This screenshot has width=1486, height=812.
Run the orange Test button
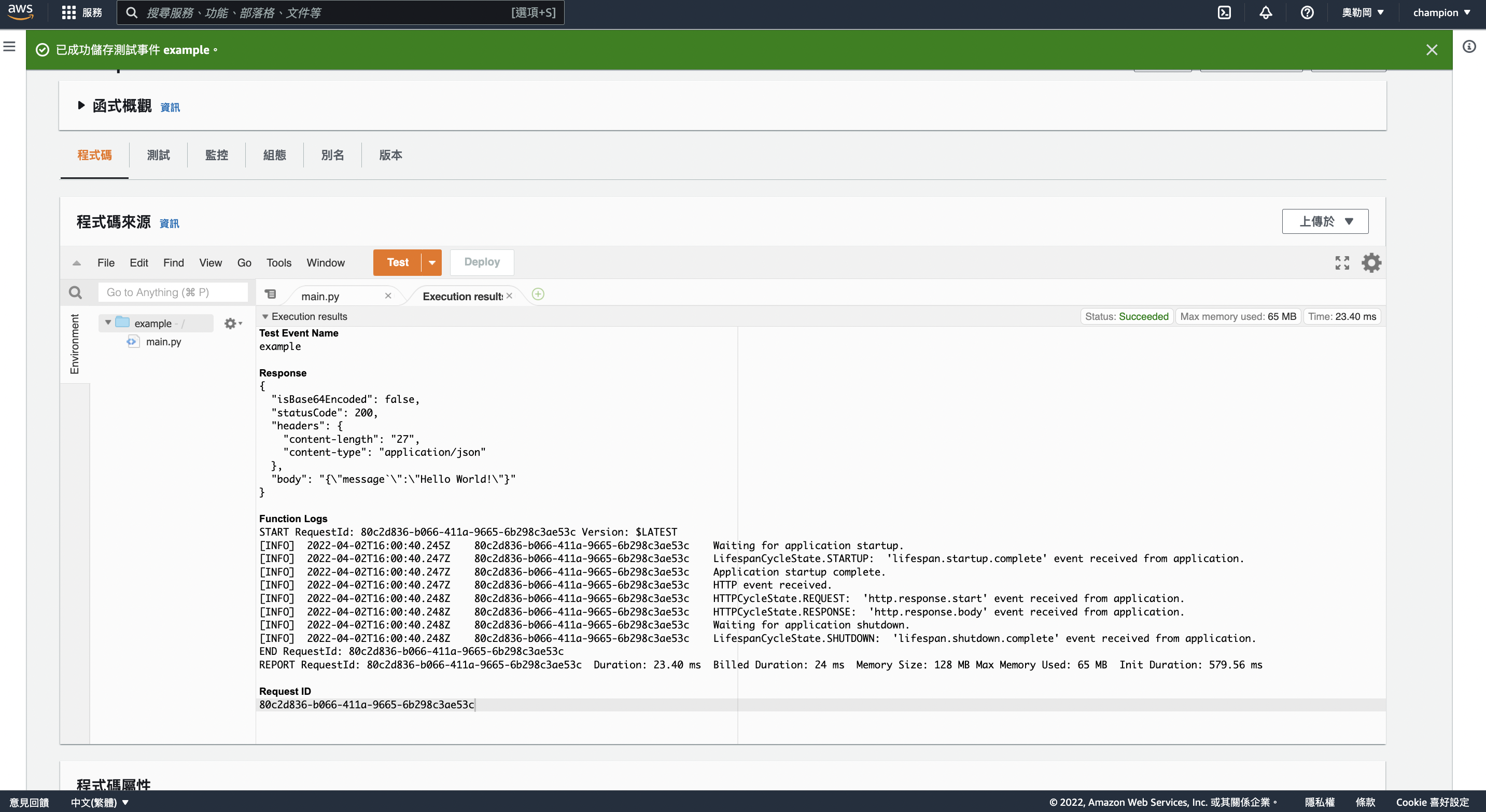click(x=398, y=262)
